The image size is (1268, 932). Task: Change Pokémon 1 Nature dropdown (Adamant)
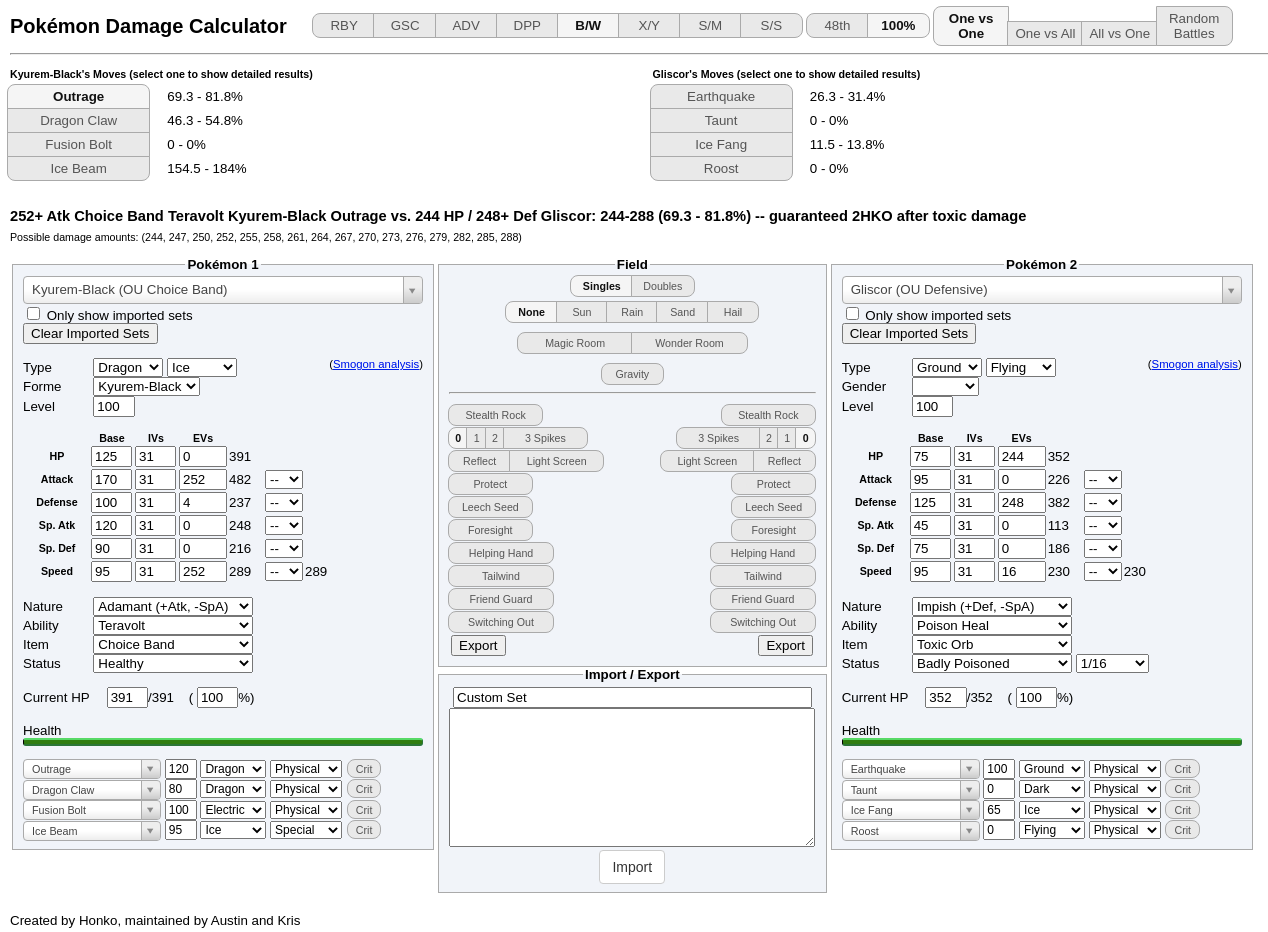tap(173, 606)
